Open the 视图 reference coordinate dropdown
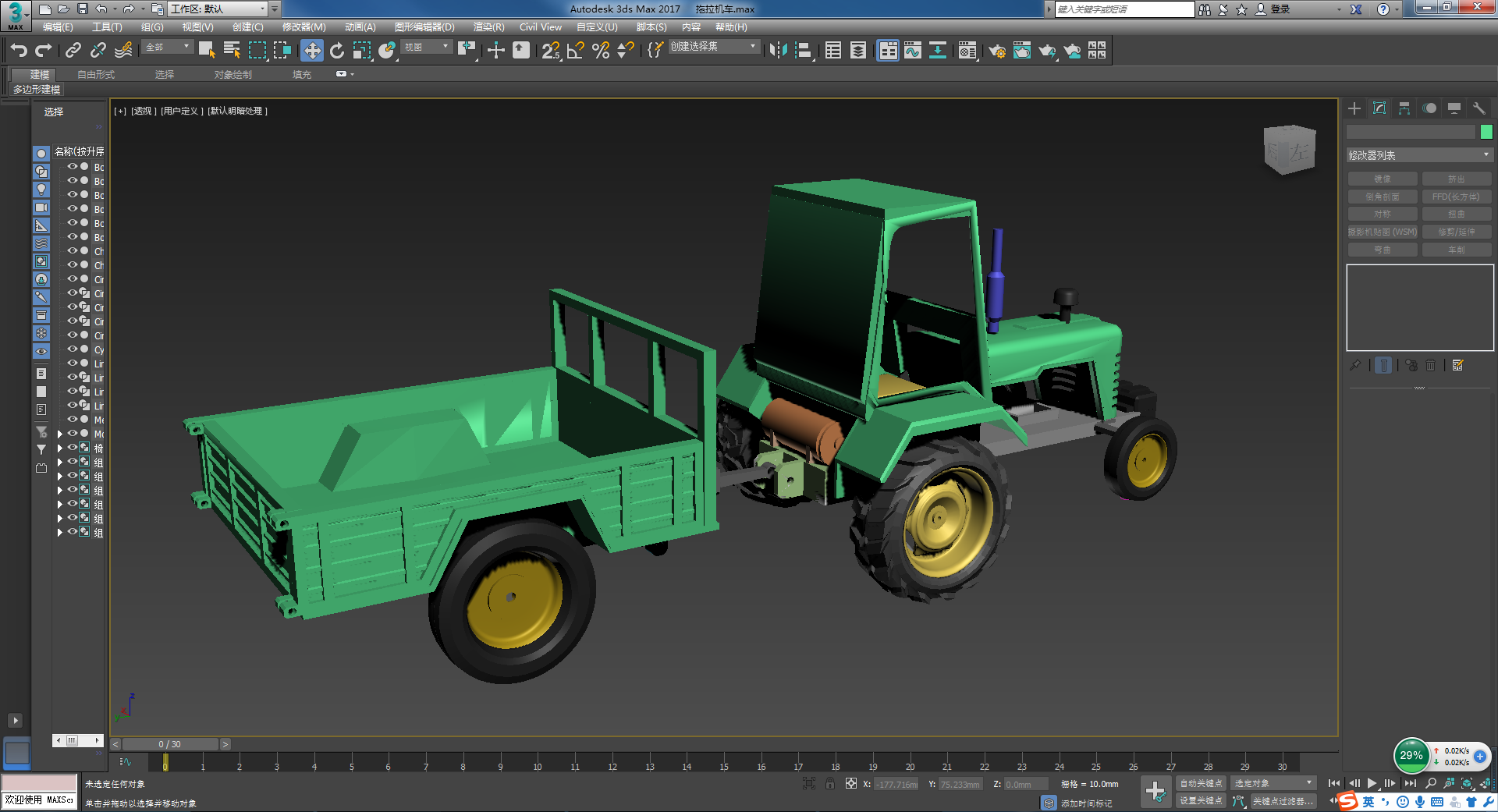The image size is (1498, 812). (427, 47)
